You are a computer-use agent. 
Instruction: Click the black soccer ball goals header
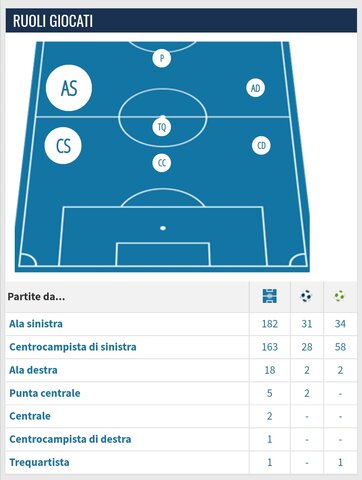[x=306, y=296]
